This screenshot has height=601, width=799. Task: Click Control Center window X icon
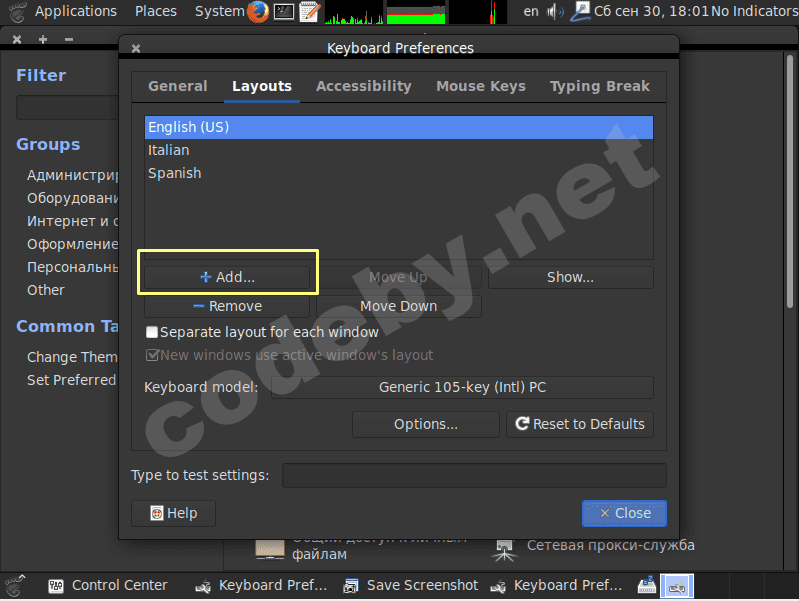coord(17,39)
